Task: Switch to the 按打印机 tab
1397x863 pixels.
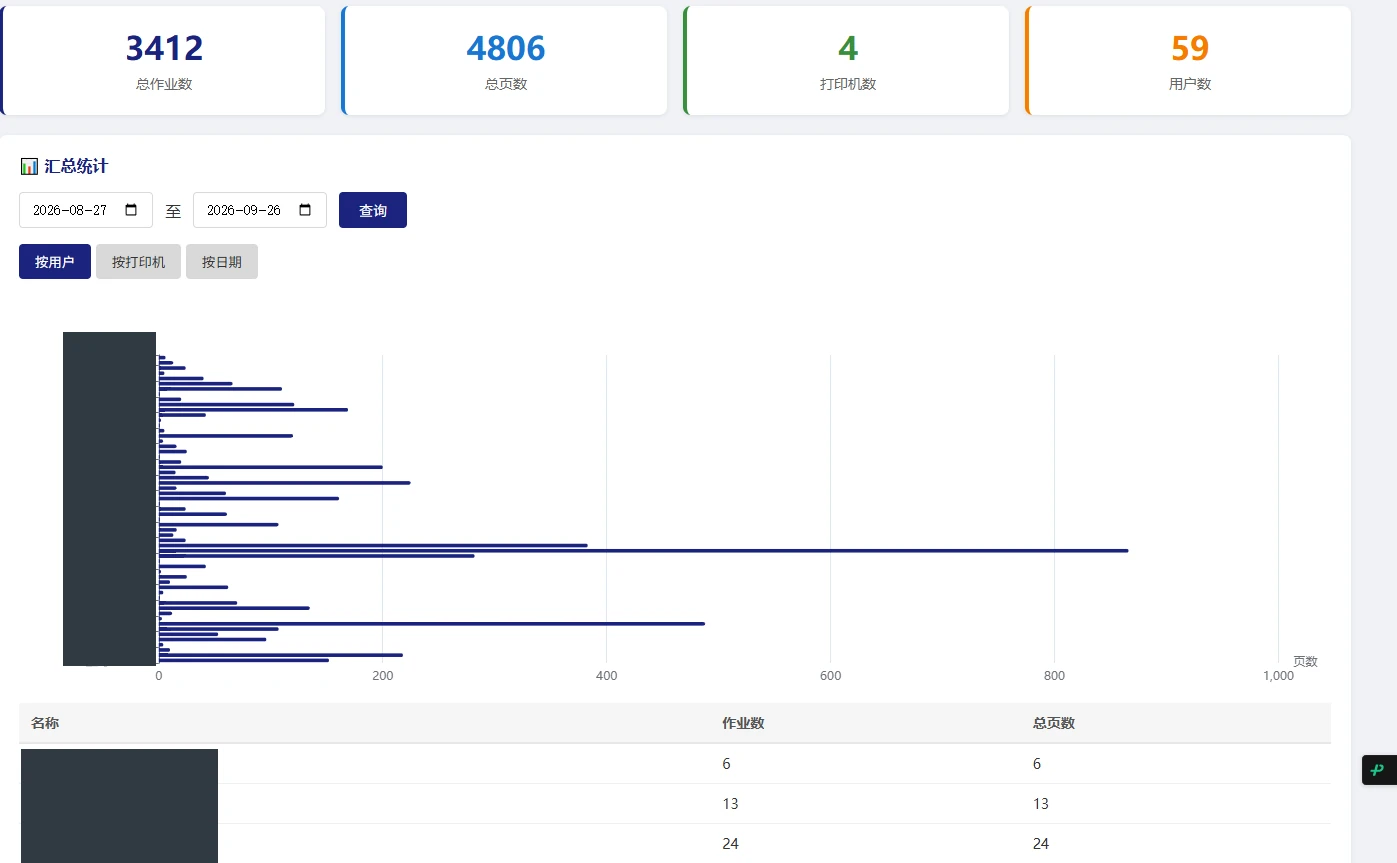Action: tap(139, 262)
